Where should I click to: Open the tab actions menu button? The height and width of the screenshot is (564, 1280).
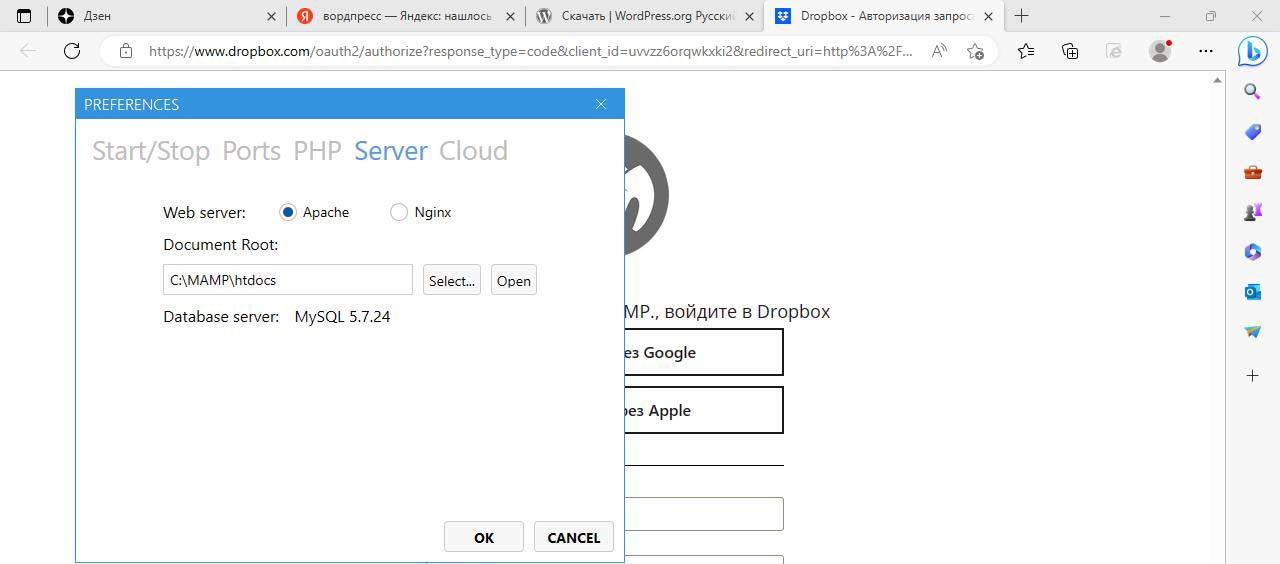pyautogui.click(x=25, y=16)
